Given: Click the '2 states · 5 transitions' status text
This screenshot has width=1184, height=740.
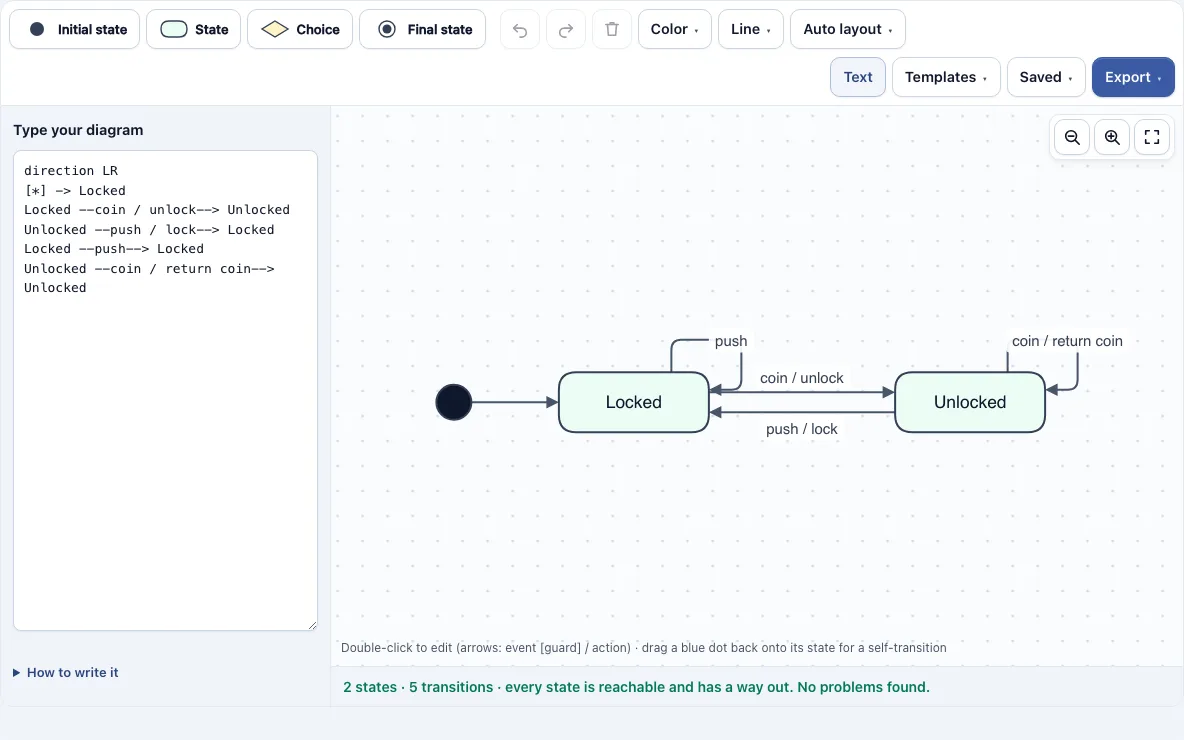Looking at the screenshot, I should [637, 687].
